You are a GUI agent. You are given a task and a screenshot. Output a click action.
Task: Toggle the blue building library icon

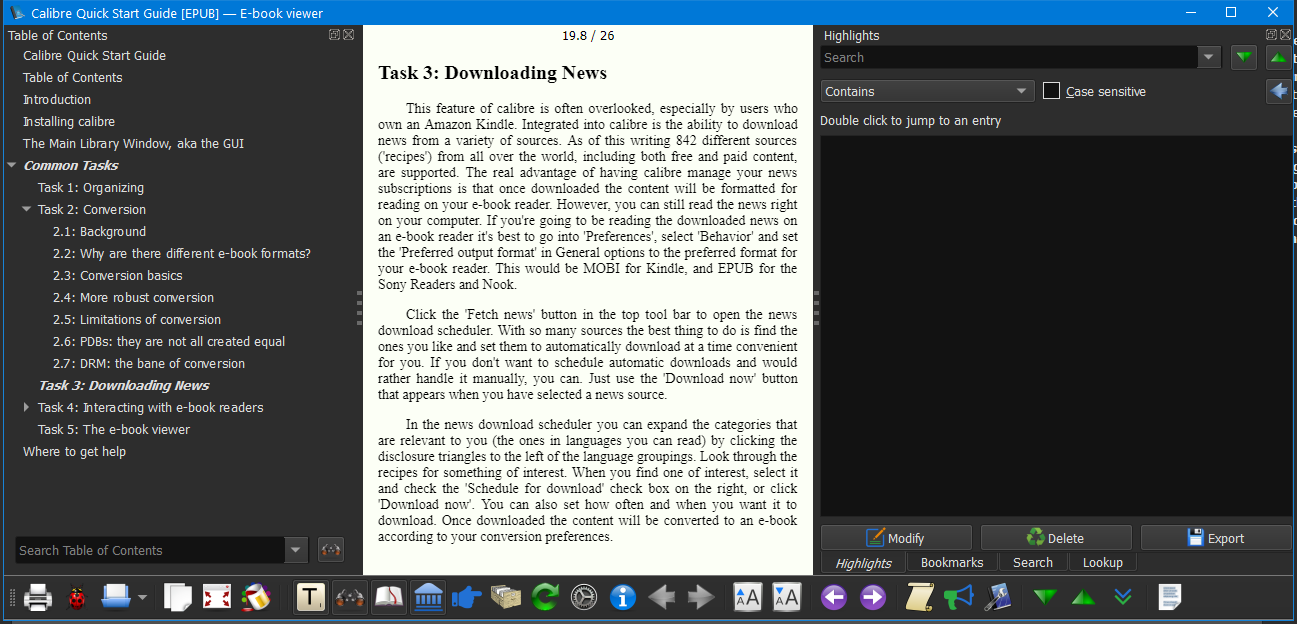pyautogui.click(x=428, y=598)
